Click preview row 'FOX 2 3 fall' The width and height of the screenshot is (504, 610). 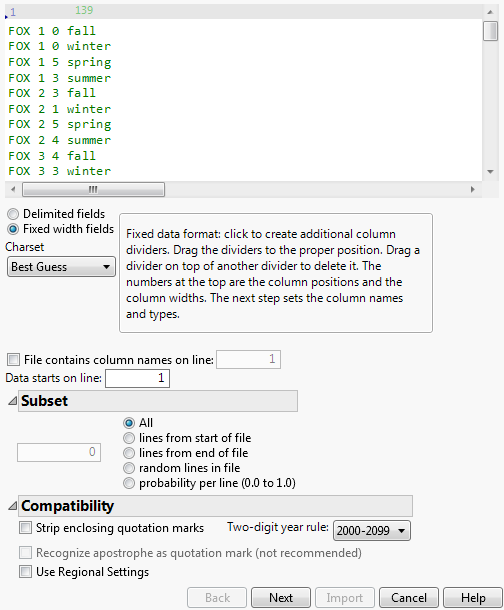(x=52, y=93)
